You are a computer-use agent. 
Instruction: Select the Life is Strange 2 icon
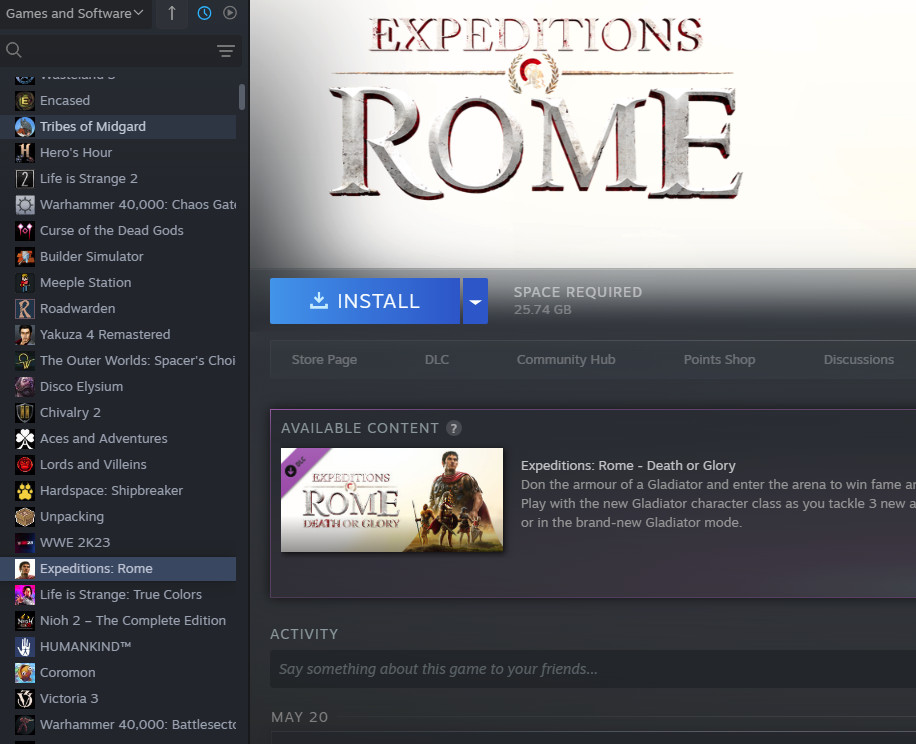pyautogui.click(x=25, y=179)
